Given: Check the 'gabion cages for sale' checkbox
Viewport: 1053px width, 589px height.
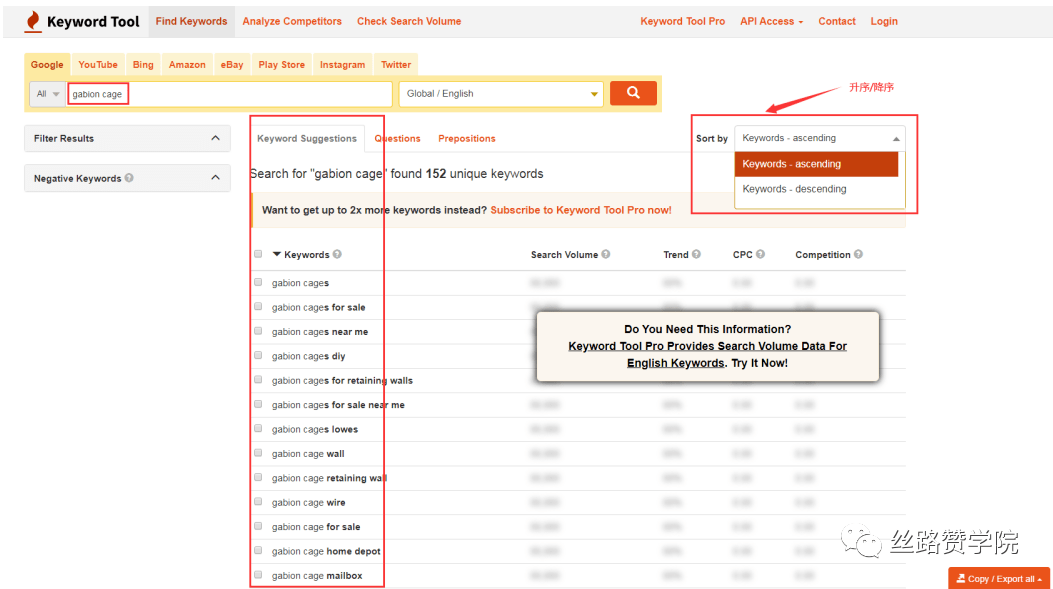Looking at the screenshot, I should [x=259, y=307].
